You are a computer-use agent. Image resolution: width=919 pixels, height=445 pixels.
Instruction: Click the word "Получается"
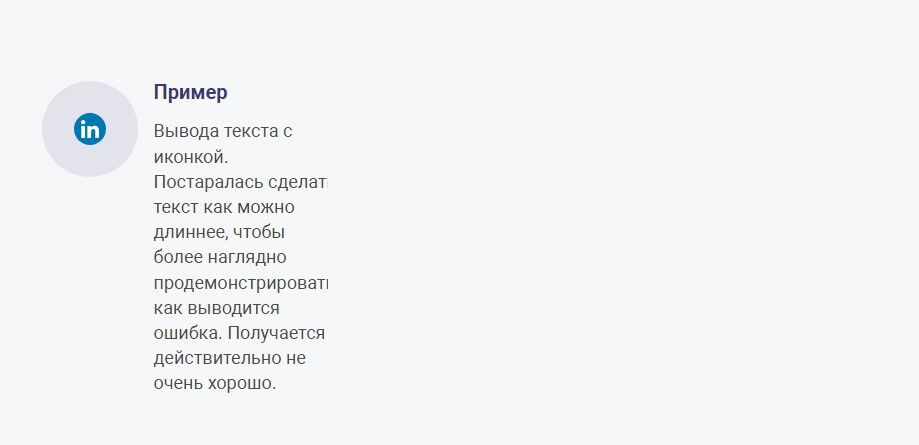(x=276, y=334)
